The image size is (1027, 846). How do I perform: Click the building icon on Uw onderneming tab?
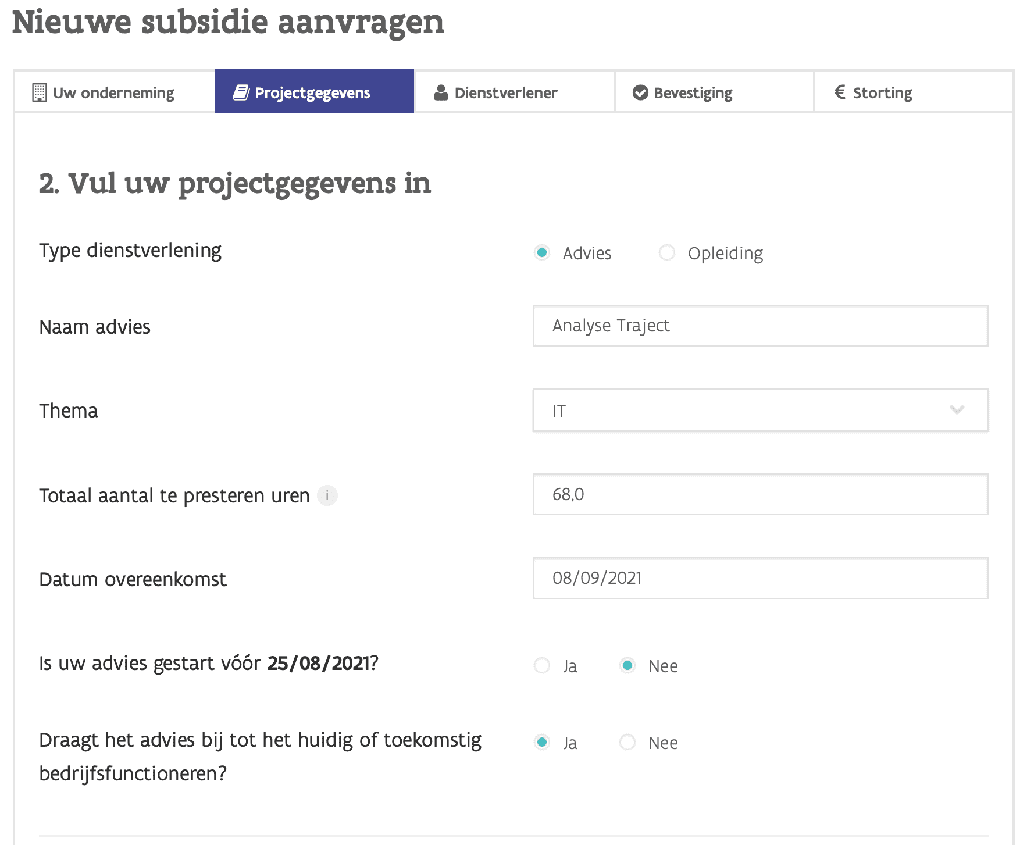click(x=40, y=93)
